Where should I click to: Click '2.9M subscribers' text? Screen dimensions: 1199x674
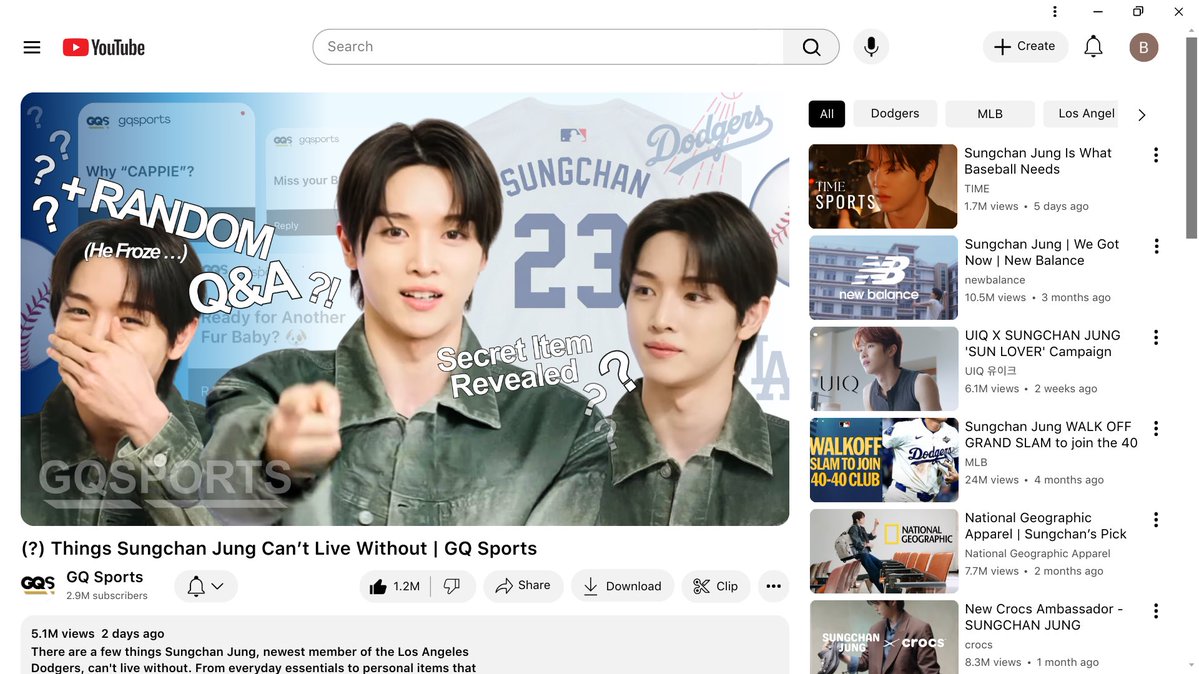pyautogui.click(x=106, y=595)
